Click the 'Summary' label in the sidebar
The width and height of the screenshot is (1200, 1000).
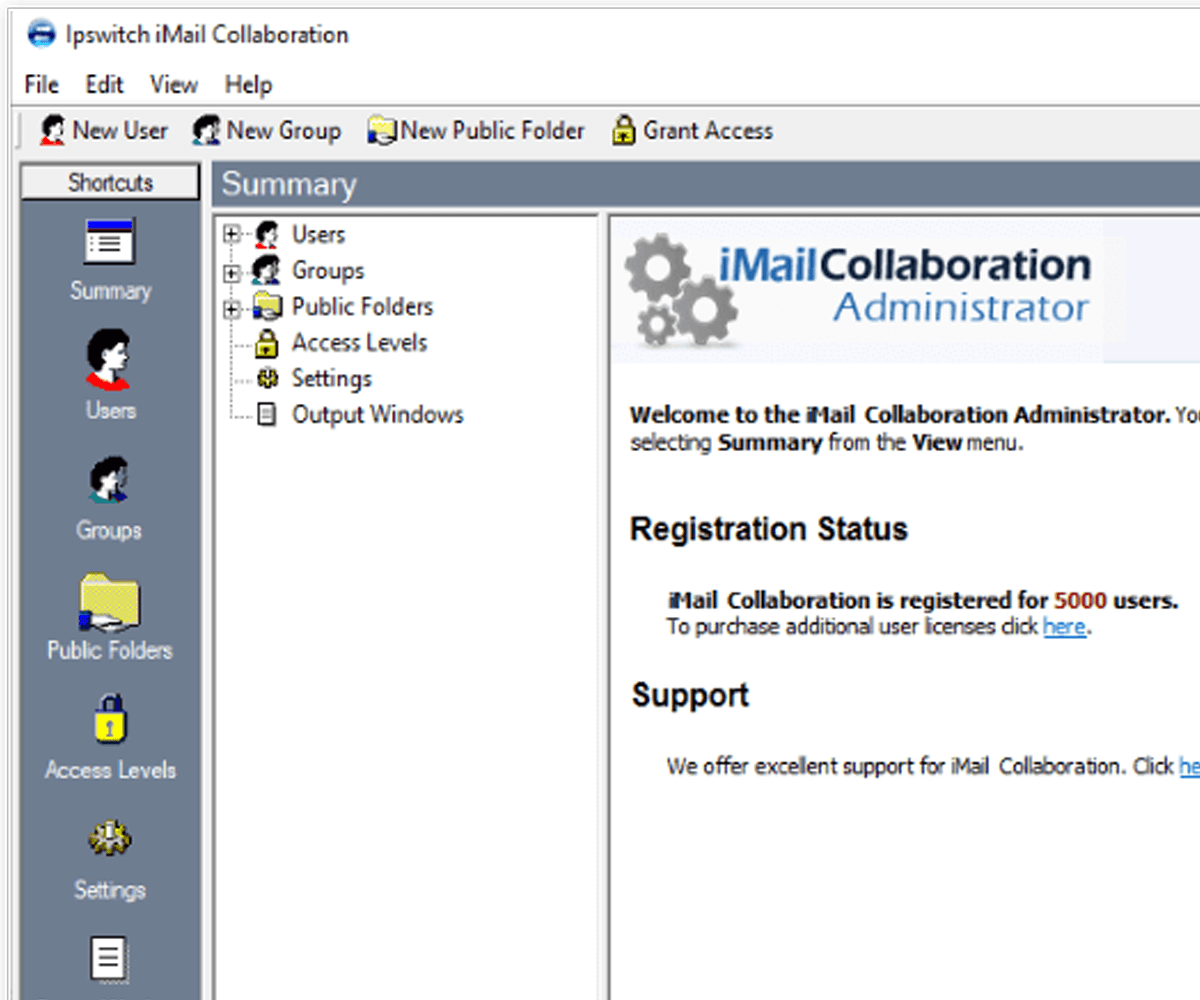110,291
